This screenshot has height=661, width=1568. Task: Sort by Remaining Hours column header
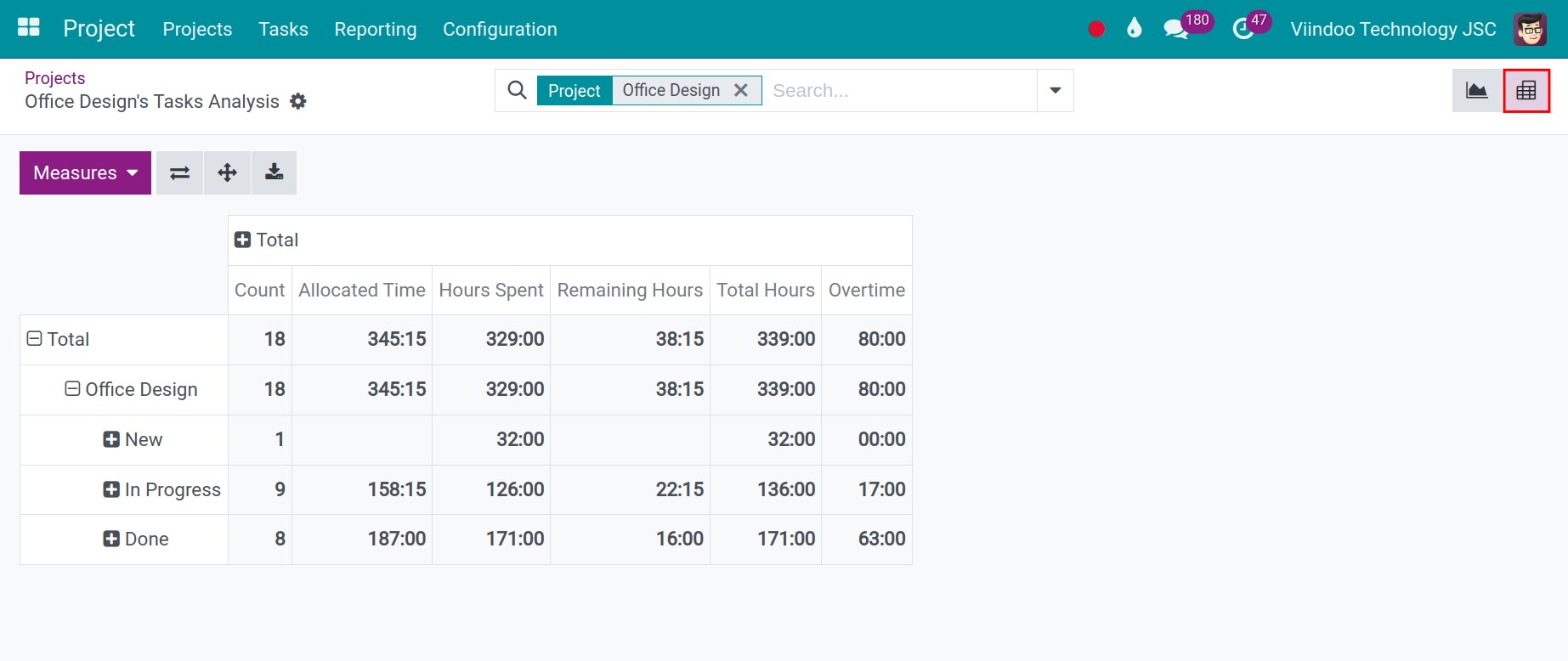(630, 291)
